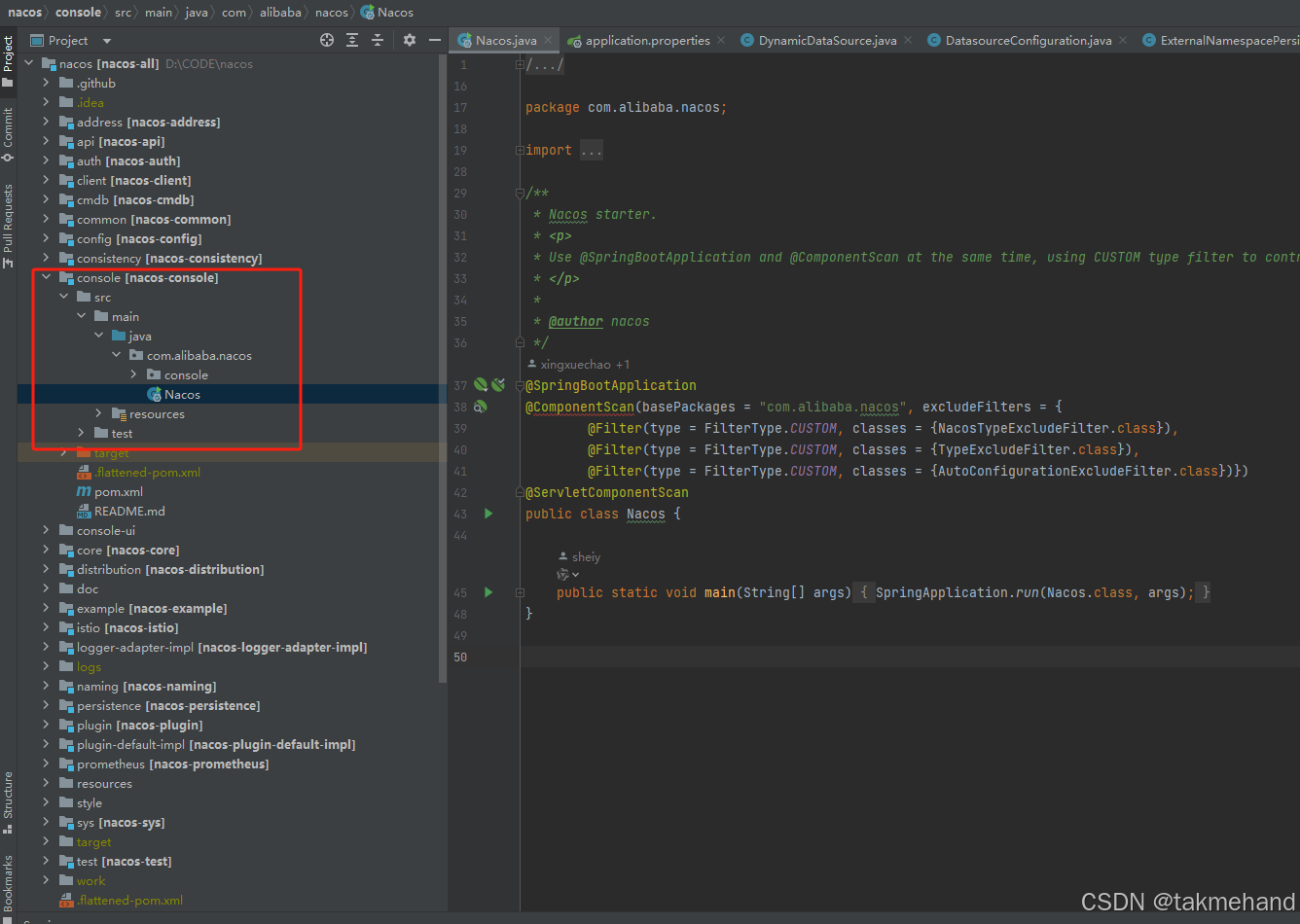1300x924 pixels.
Task: Switch to ExternalNamespacePersi tab
Action: pos(1220,41)
